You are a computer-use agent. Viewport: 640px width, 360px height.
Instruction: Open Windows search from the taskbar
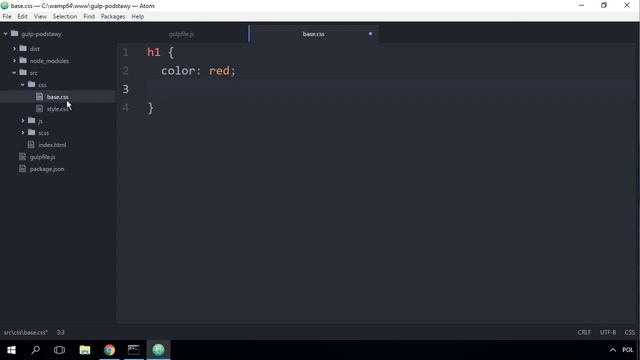[x=36, y=350]
